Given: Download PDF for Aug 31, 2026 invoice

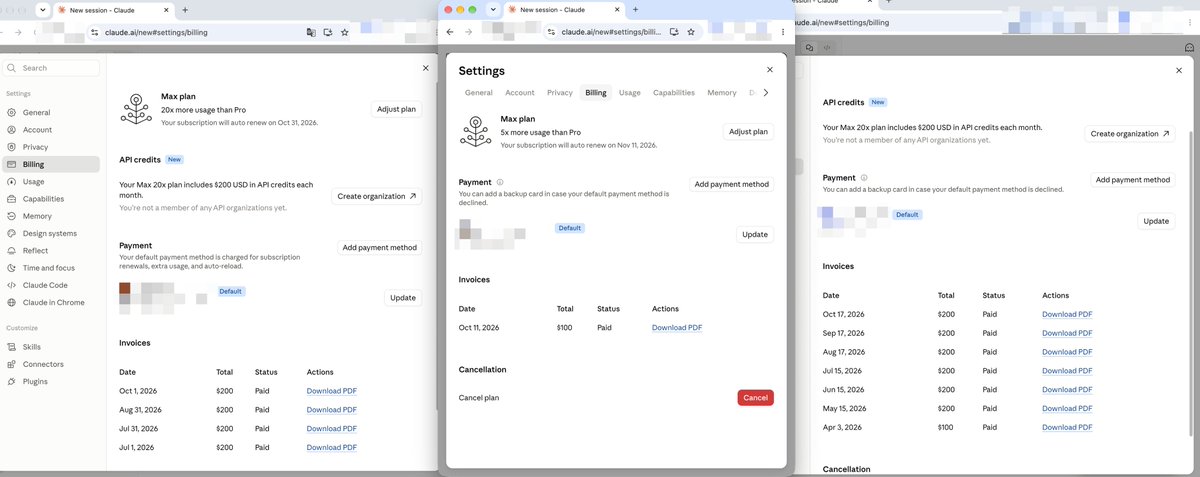Looking at the screenshot, I should 332,410.
